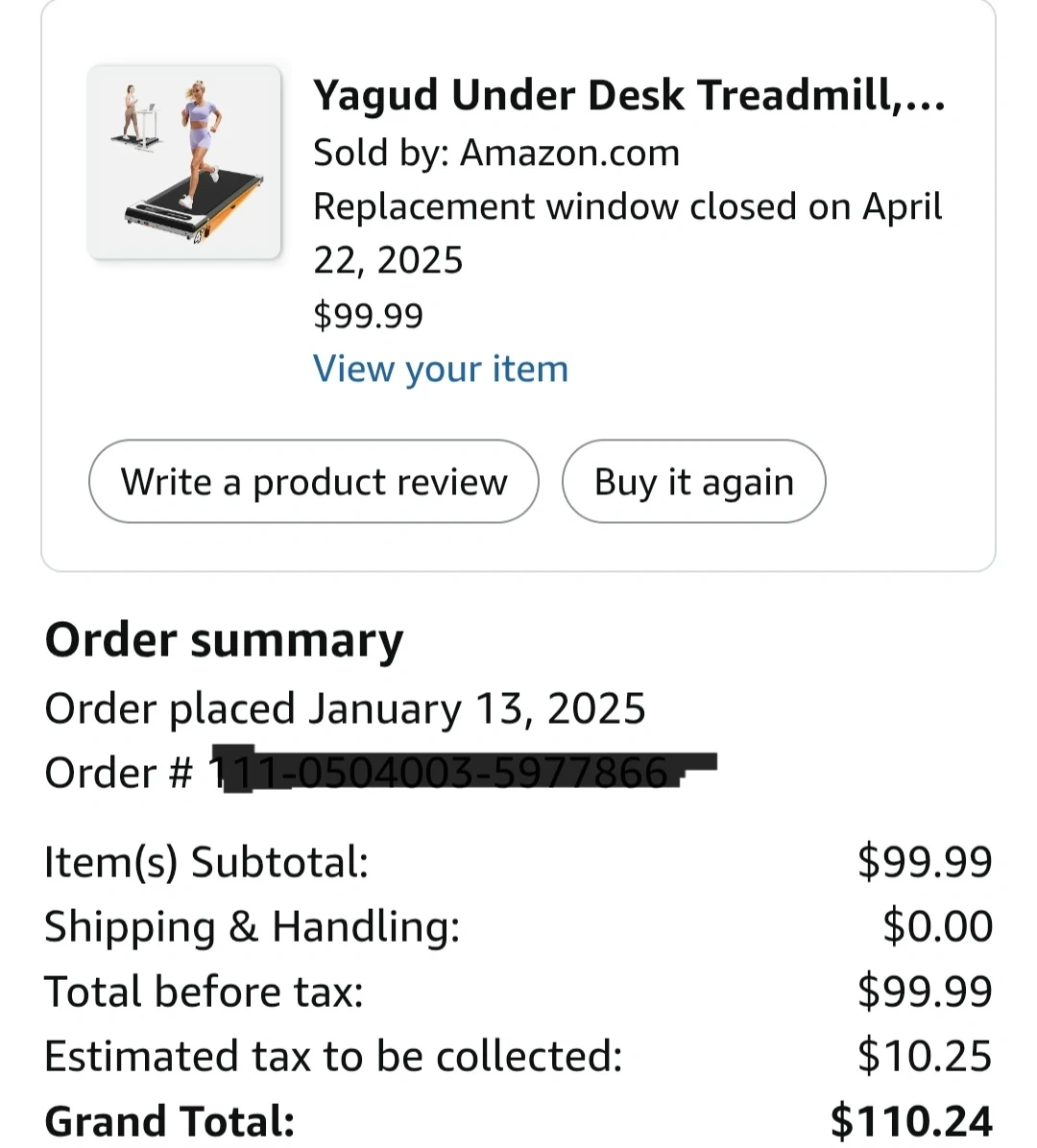The image size is (1037, 1148).
Task: Select the $110.24 grand total amount
Action: pos(911,1121)
